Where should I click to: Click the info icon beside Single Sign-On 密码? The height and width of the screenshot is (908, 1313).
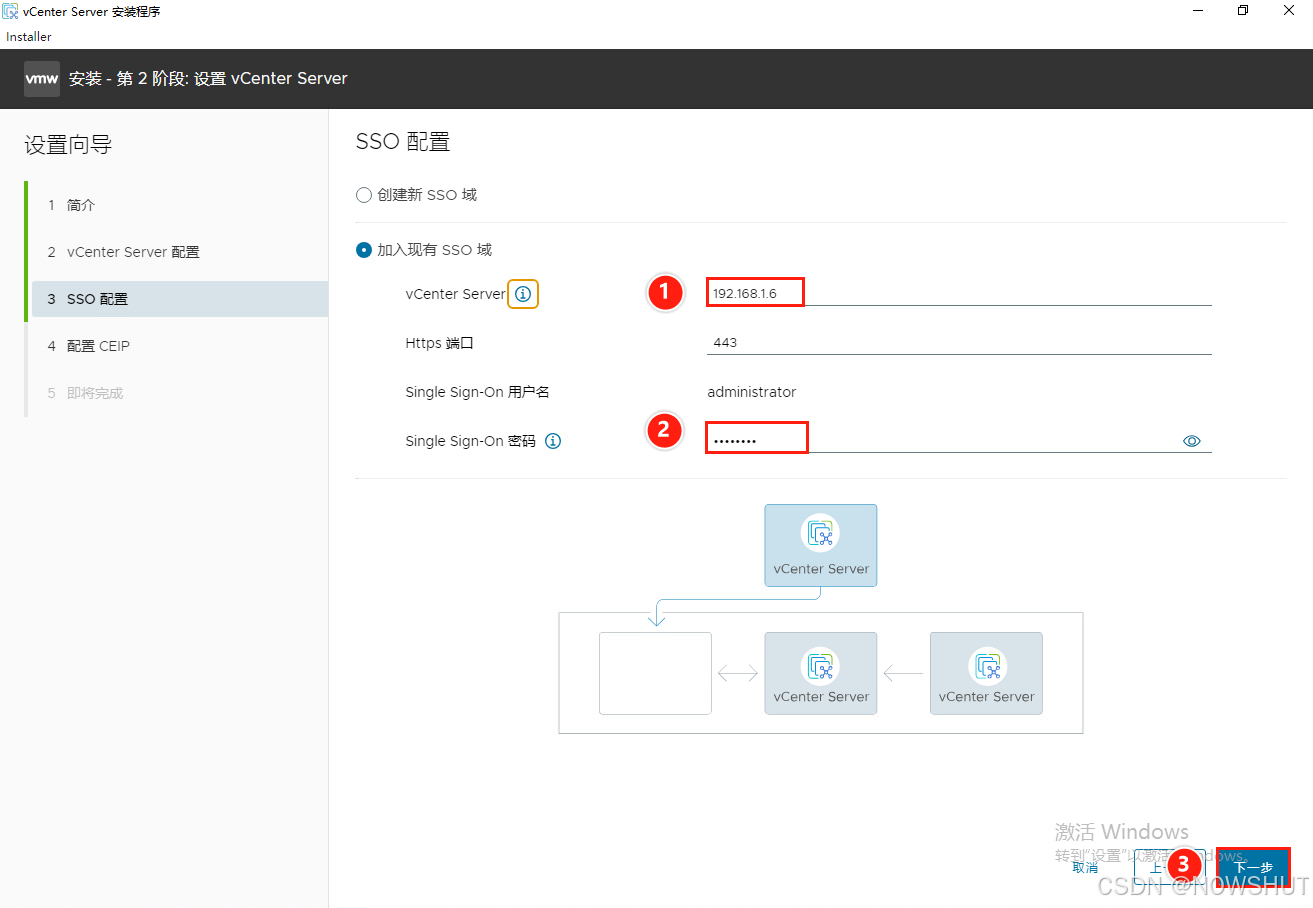pos(553,441)
